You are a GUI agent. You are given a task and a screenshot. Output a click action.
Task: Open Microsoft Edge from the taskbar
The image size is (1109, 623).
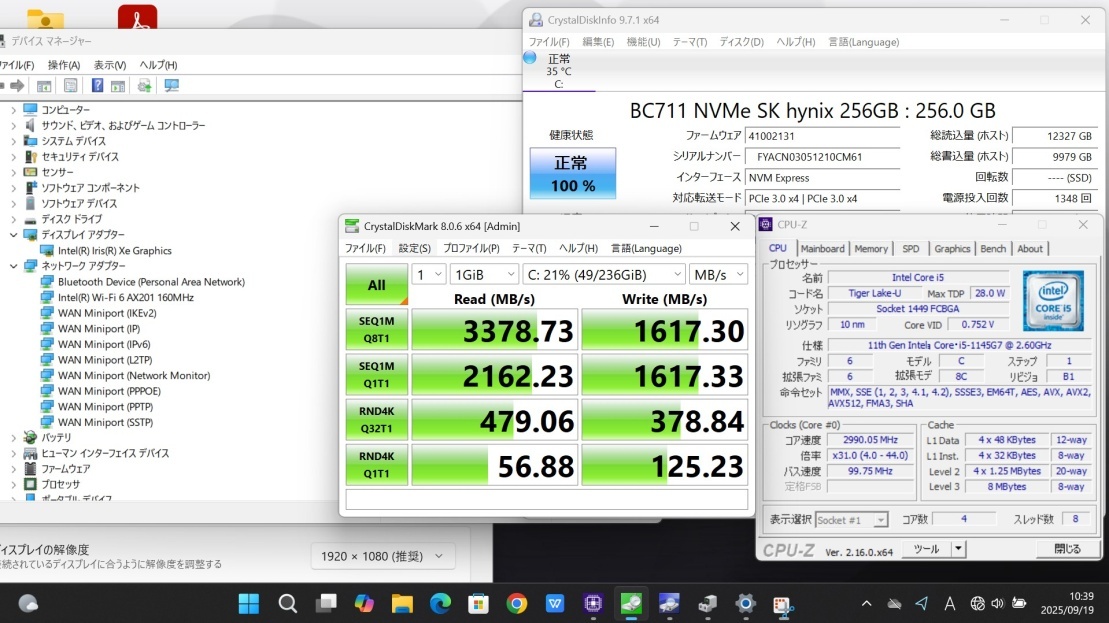point(440,603)
